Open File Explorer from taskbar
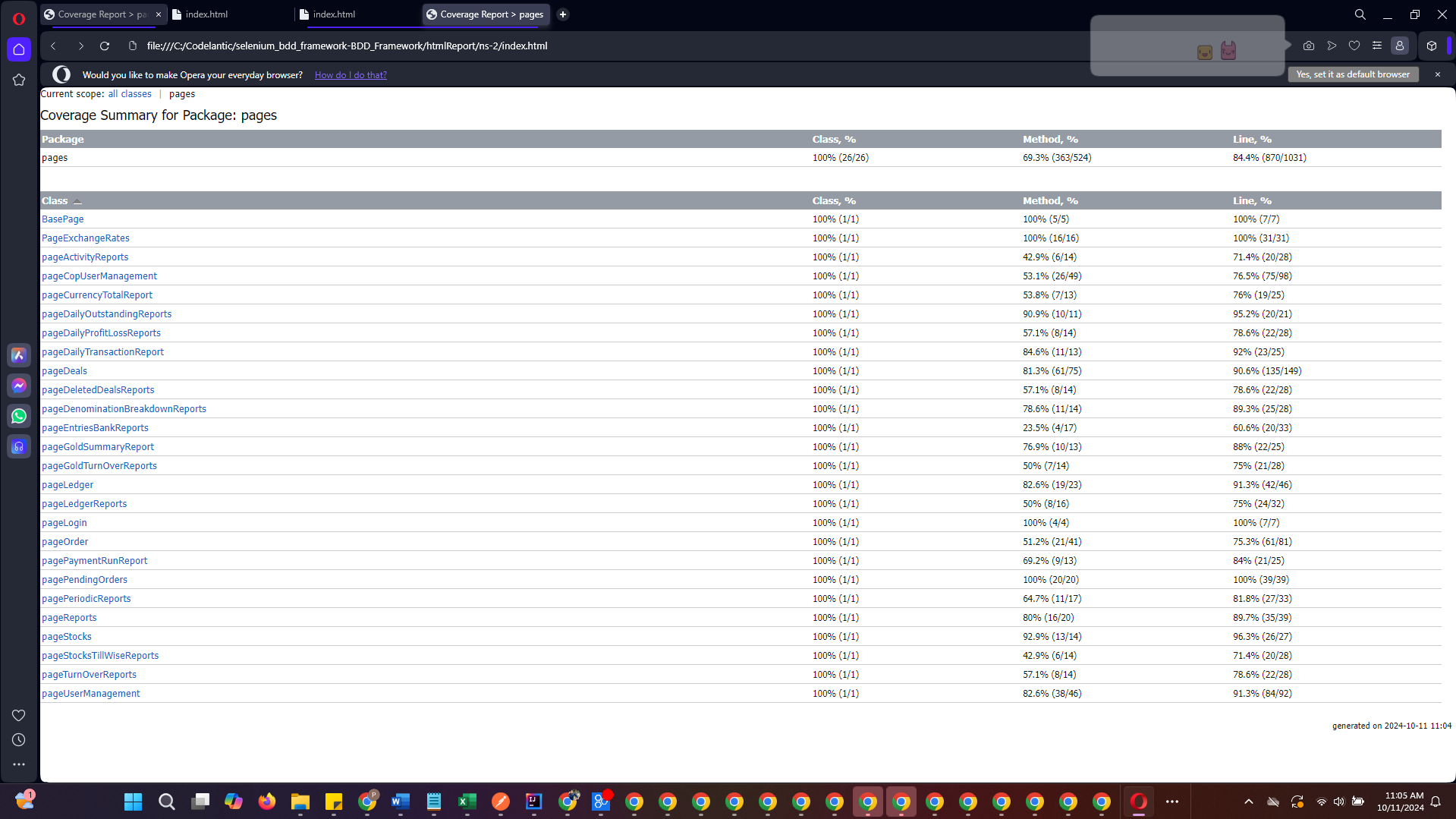This screenshot has height=819, width=1456. tap(300, 802)
